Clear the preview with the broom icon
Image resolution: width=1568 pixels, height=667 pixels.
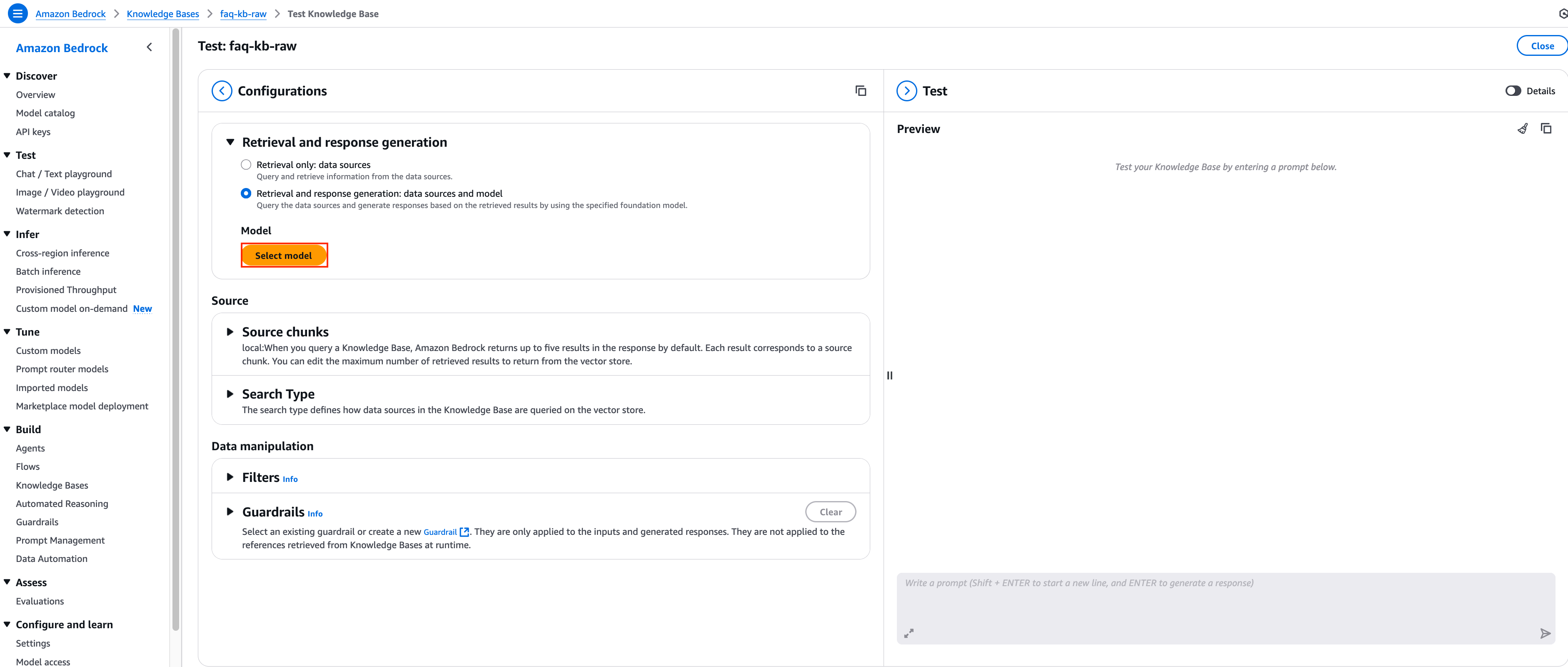click(1522, 128)
